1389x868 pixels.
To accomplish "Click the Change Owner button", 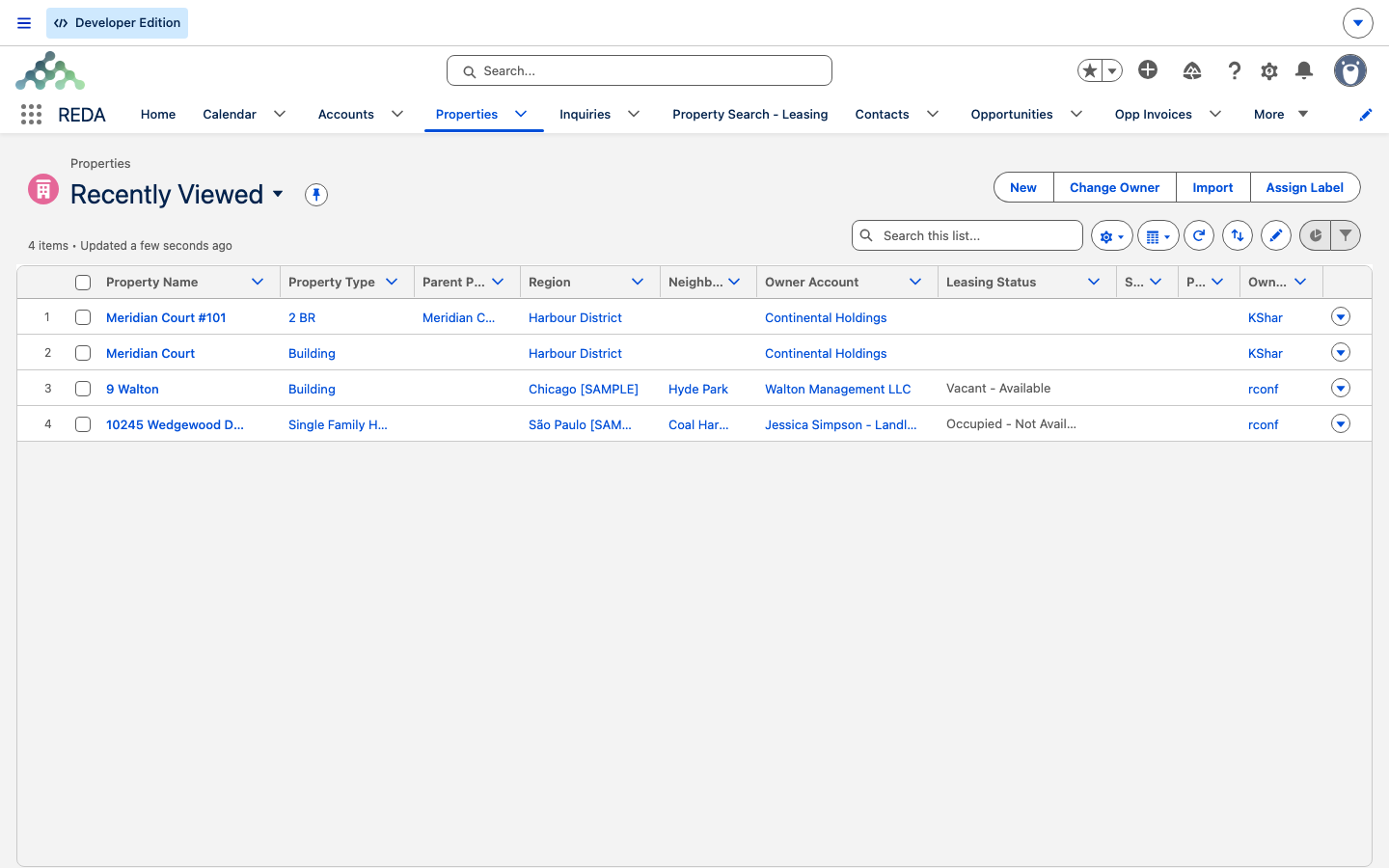I will [x=1115, y=187].
